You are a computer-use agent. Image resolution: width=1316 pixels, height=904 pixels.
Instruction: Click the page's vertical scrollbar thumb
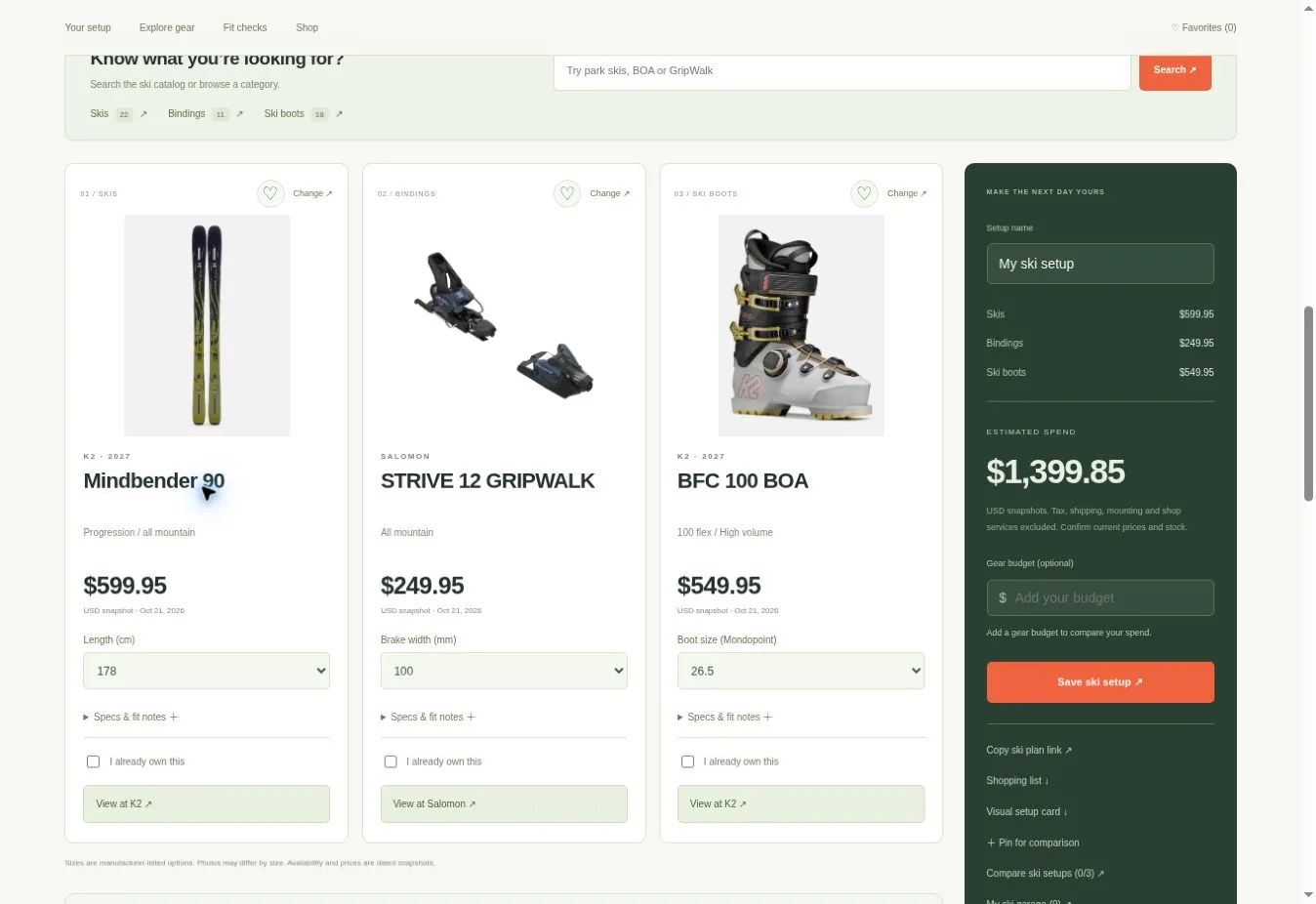(x=1308, y=403)
